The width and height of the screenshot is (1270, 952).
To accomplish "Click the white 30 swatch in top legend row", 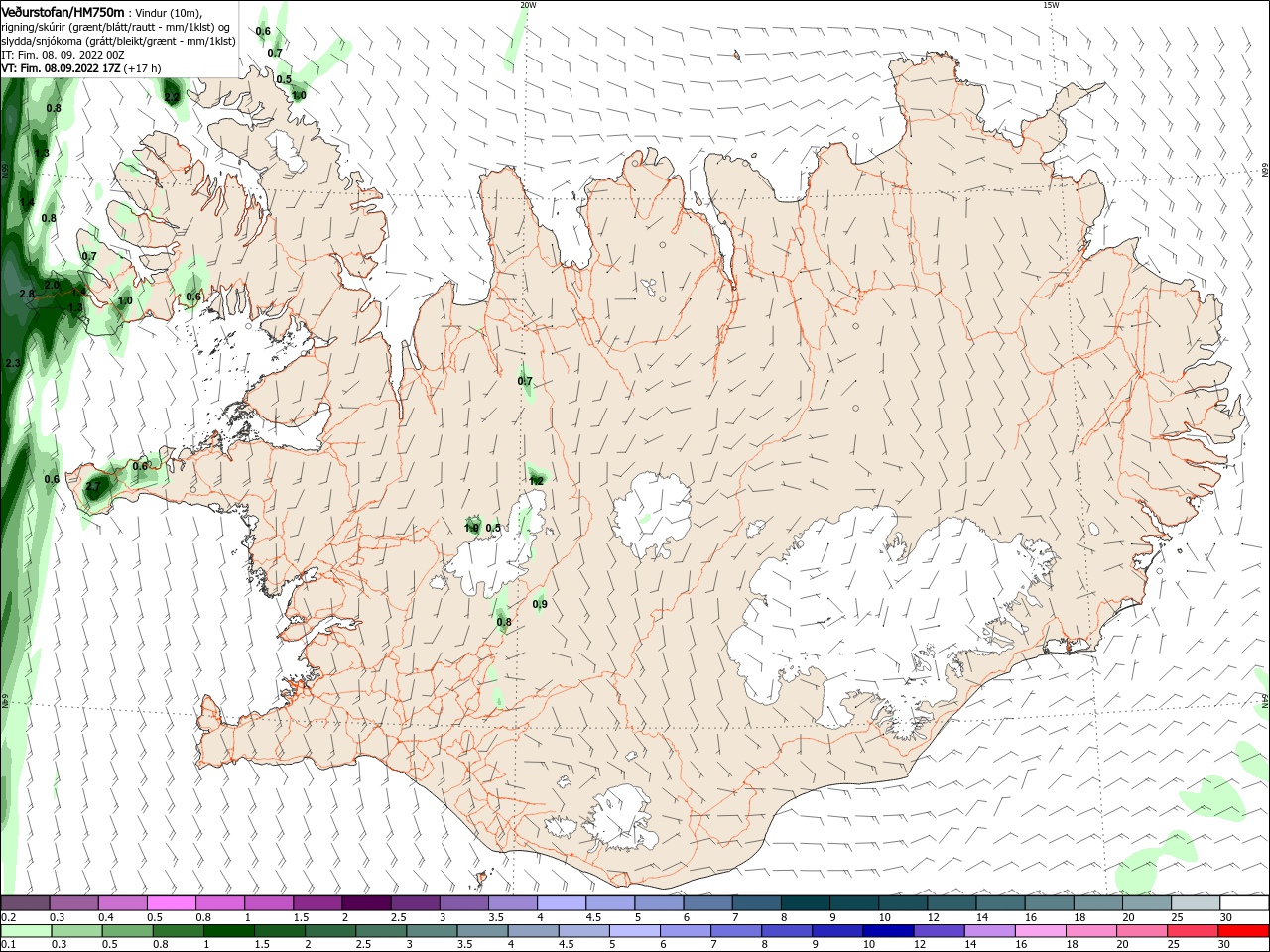I will (1244, 903).
